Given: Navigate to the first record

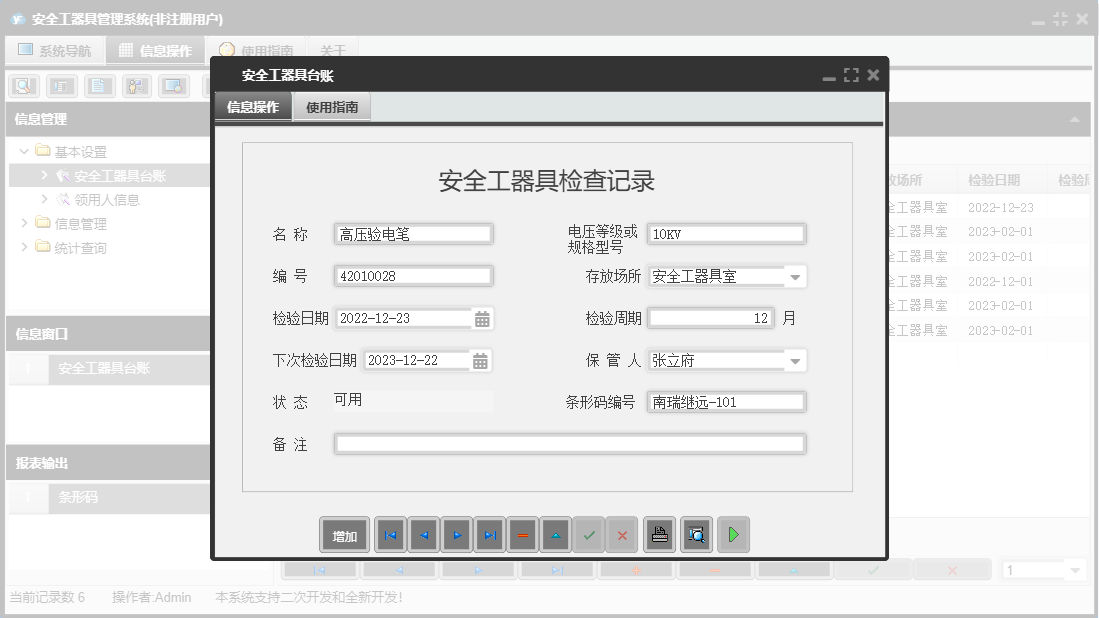Looking at the screenshot, I should pos(390,534).
